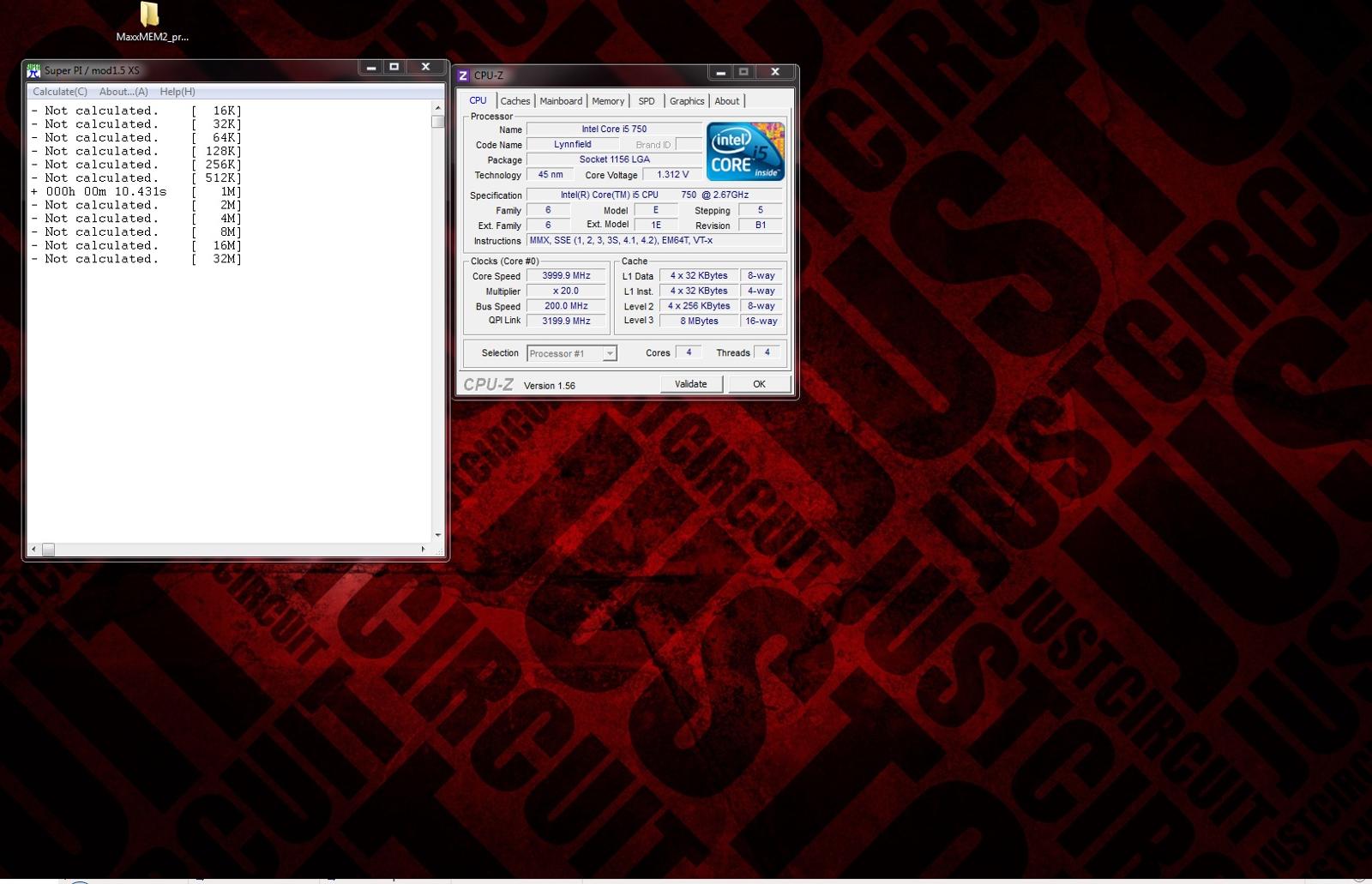Click the Revision value 'B1'
The image size is (1372, 884).
pyautogui.click(x=761, y=226)
